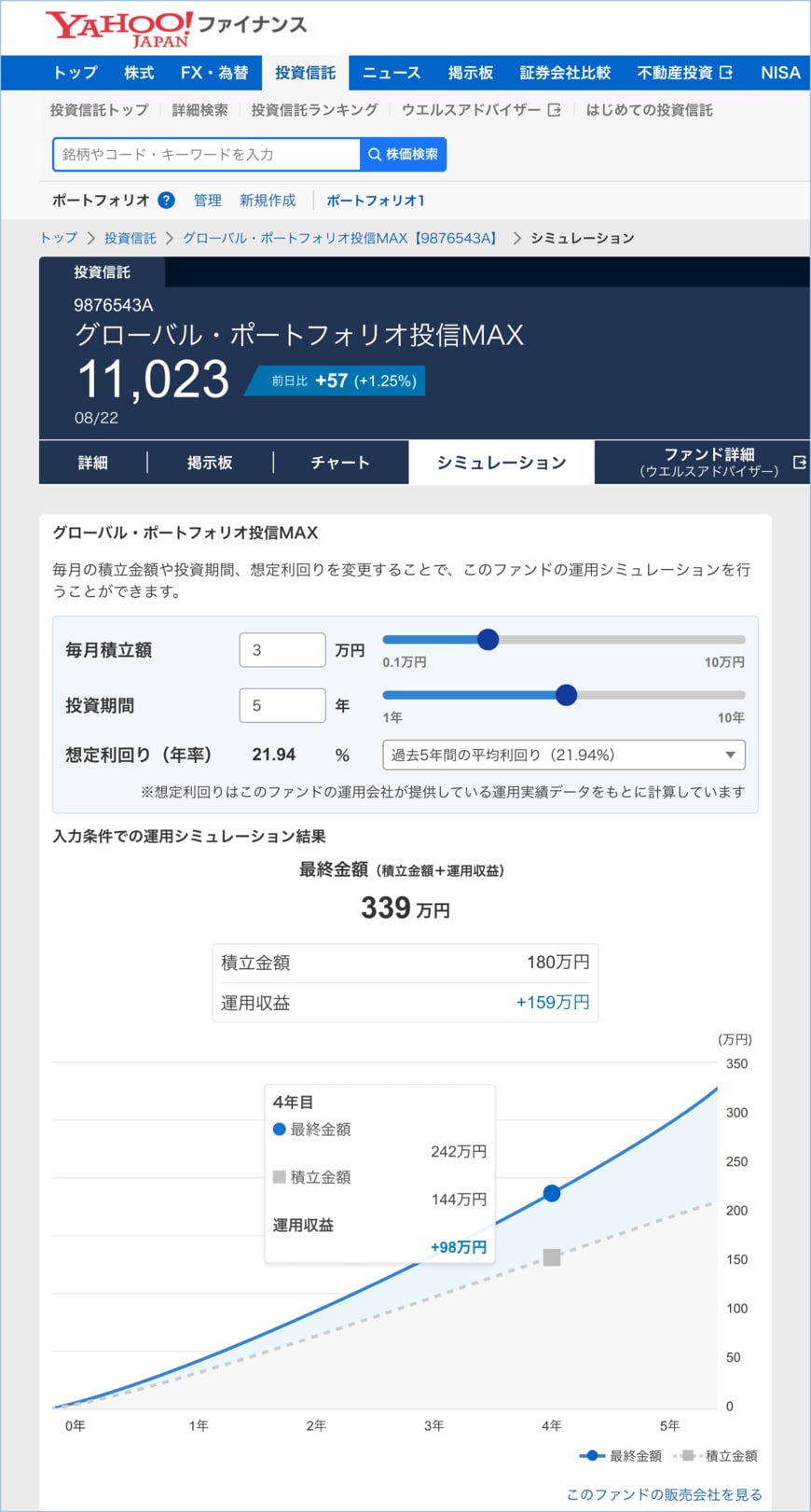This screenshot has height=1512, width=811.
Task: Click the 毎月積立額 slider handle
Action: pos(488,639)
